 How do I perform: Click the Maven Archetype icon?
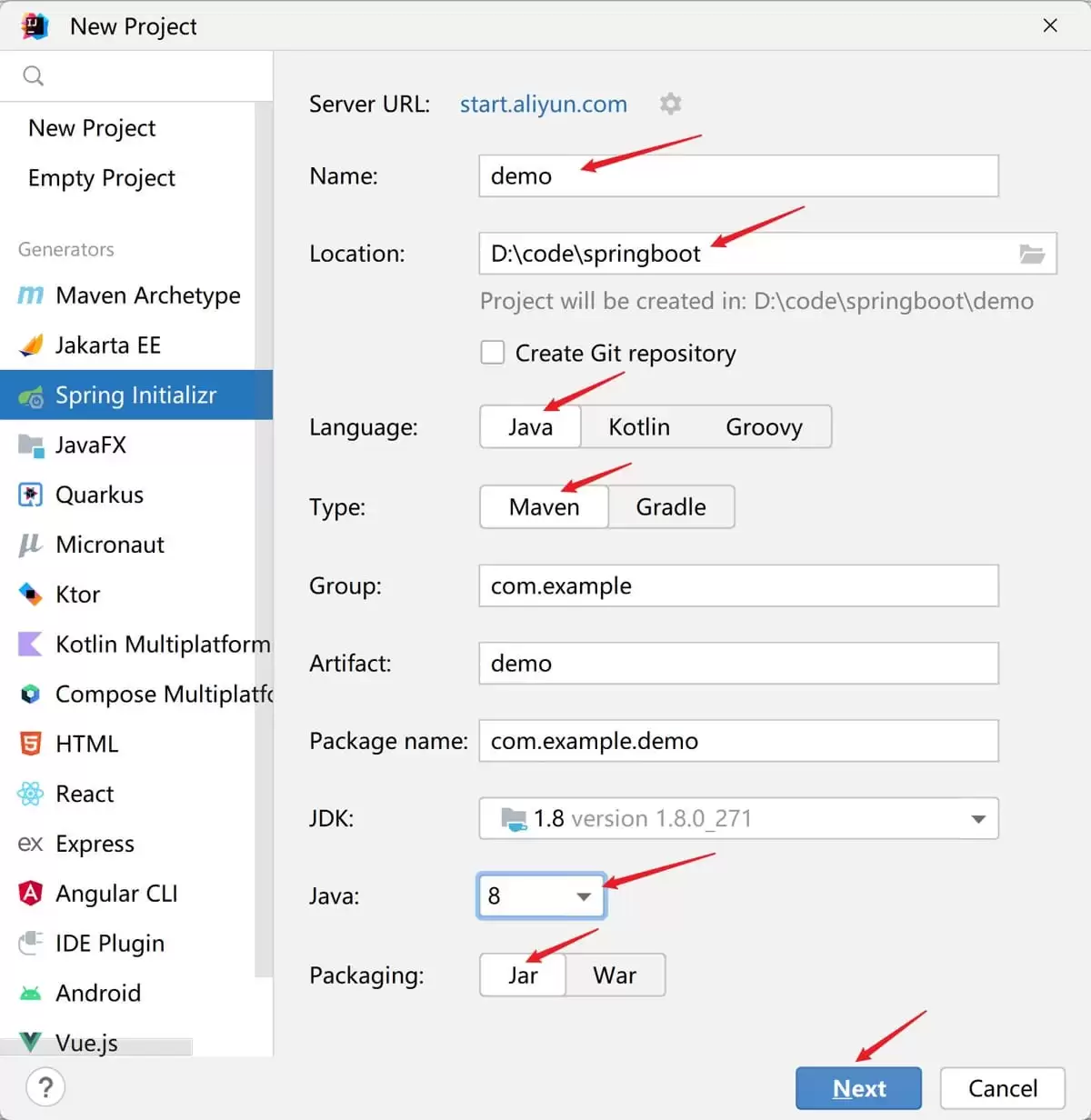point(30,295)
